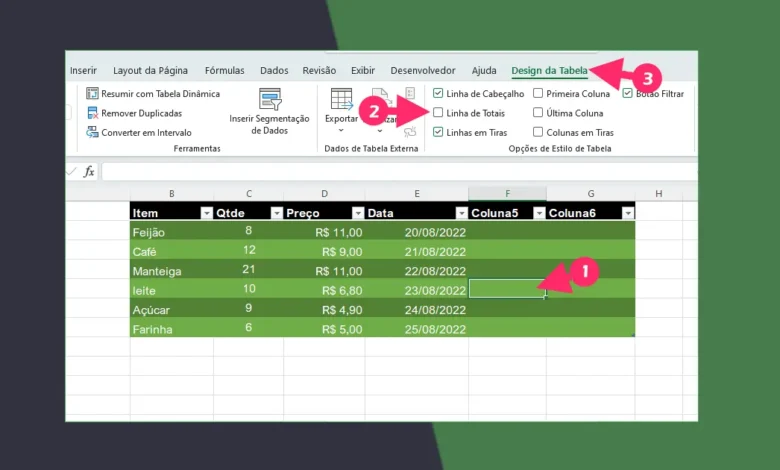This screenshot has height=470, width=780.
Task: Open the Desenvolvedor tab
Action: pyautogui.click(x=423, y=71)
